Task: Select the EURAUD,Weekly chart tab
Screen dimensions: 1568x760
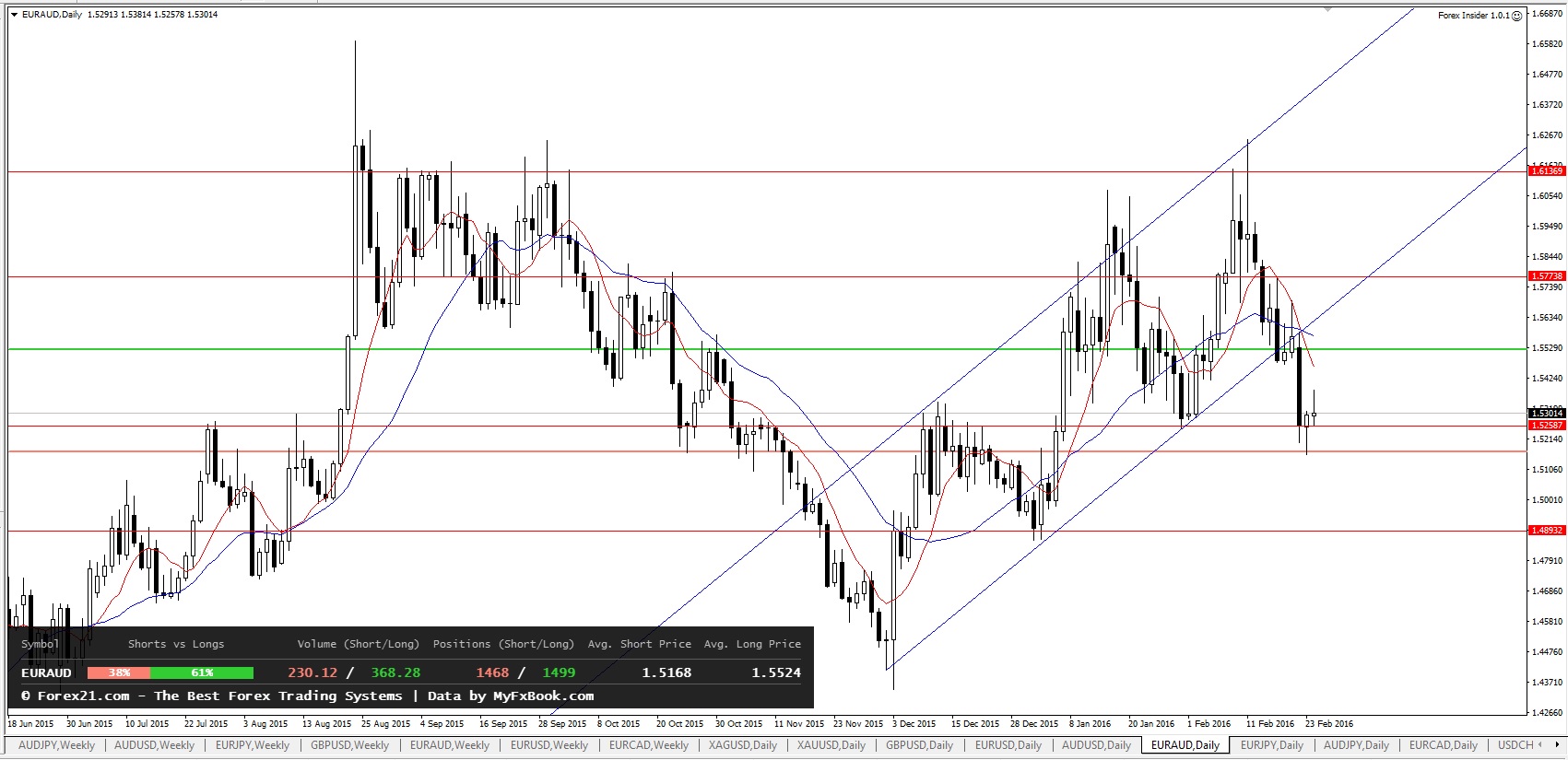Action: click(449, 745)
